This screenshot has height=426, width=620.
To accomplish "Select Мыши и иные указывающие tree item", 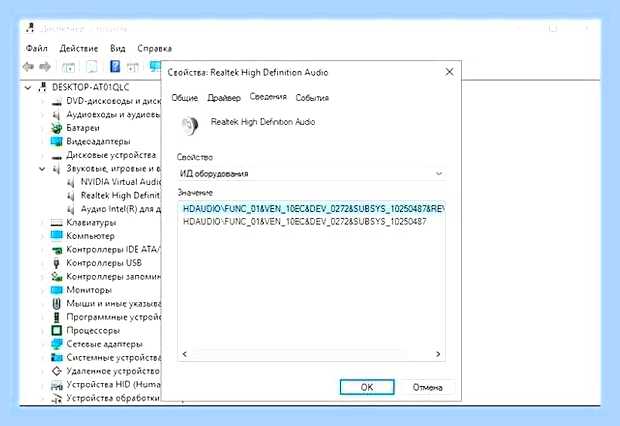I will 113,303.
